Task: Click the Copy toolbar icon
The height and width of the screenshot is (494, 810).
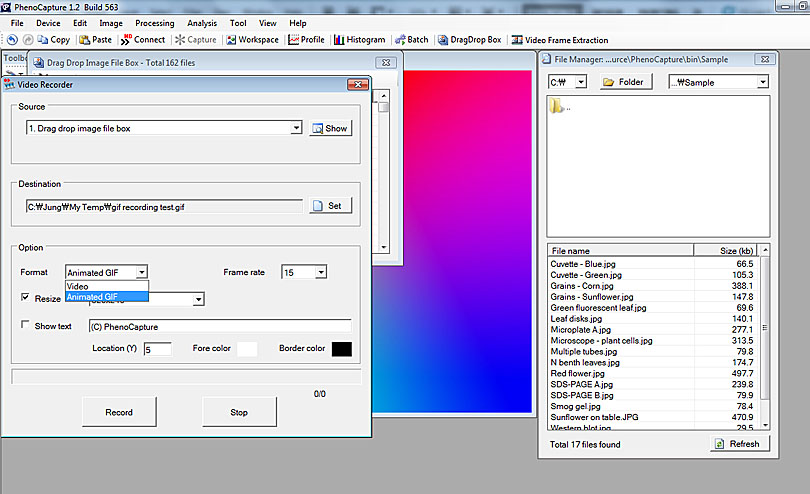Action: point(53,40)
